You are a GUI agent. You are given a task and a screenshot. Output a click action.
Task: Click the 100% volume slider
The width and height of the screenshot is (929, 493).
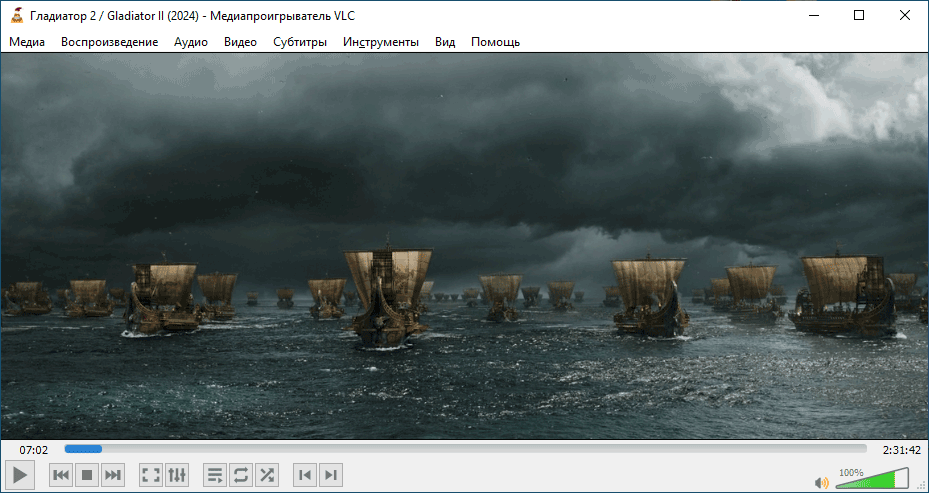click(x=873, y=478)
